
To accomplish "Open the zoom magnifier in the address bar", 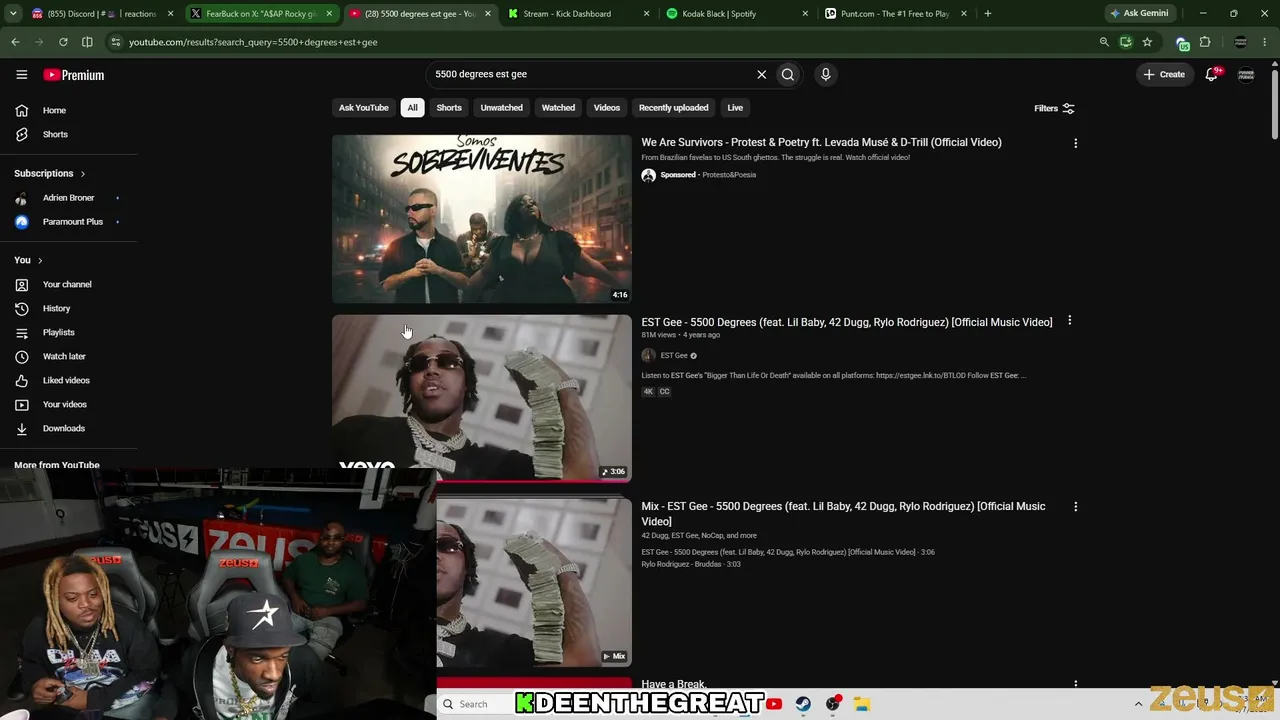I will pyautogui.click(x=1104, y=42).
